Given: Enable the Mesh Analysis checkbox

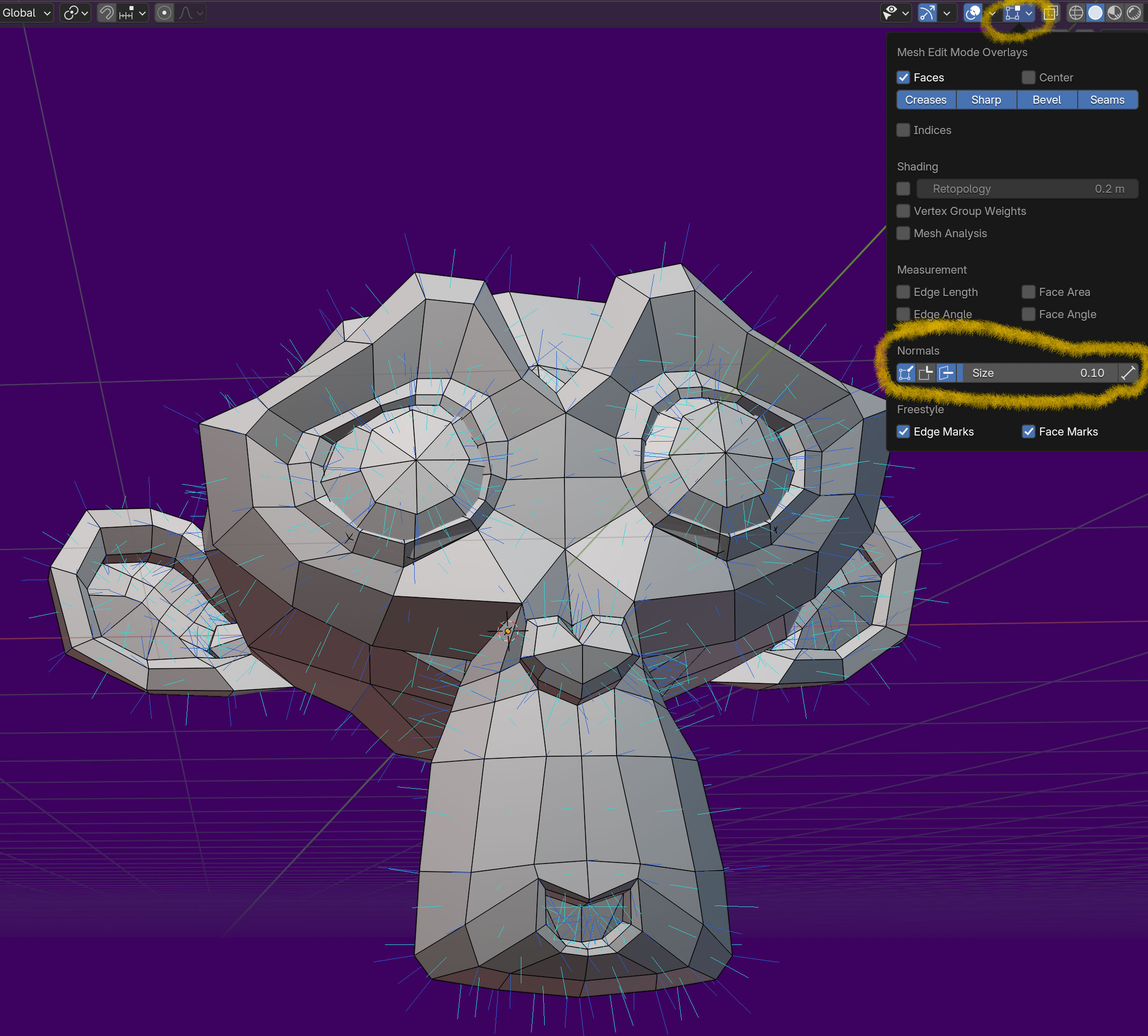Looking at the screenshot, I should [903, 233].
